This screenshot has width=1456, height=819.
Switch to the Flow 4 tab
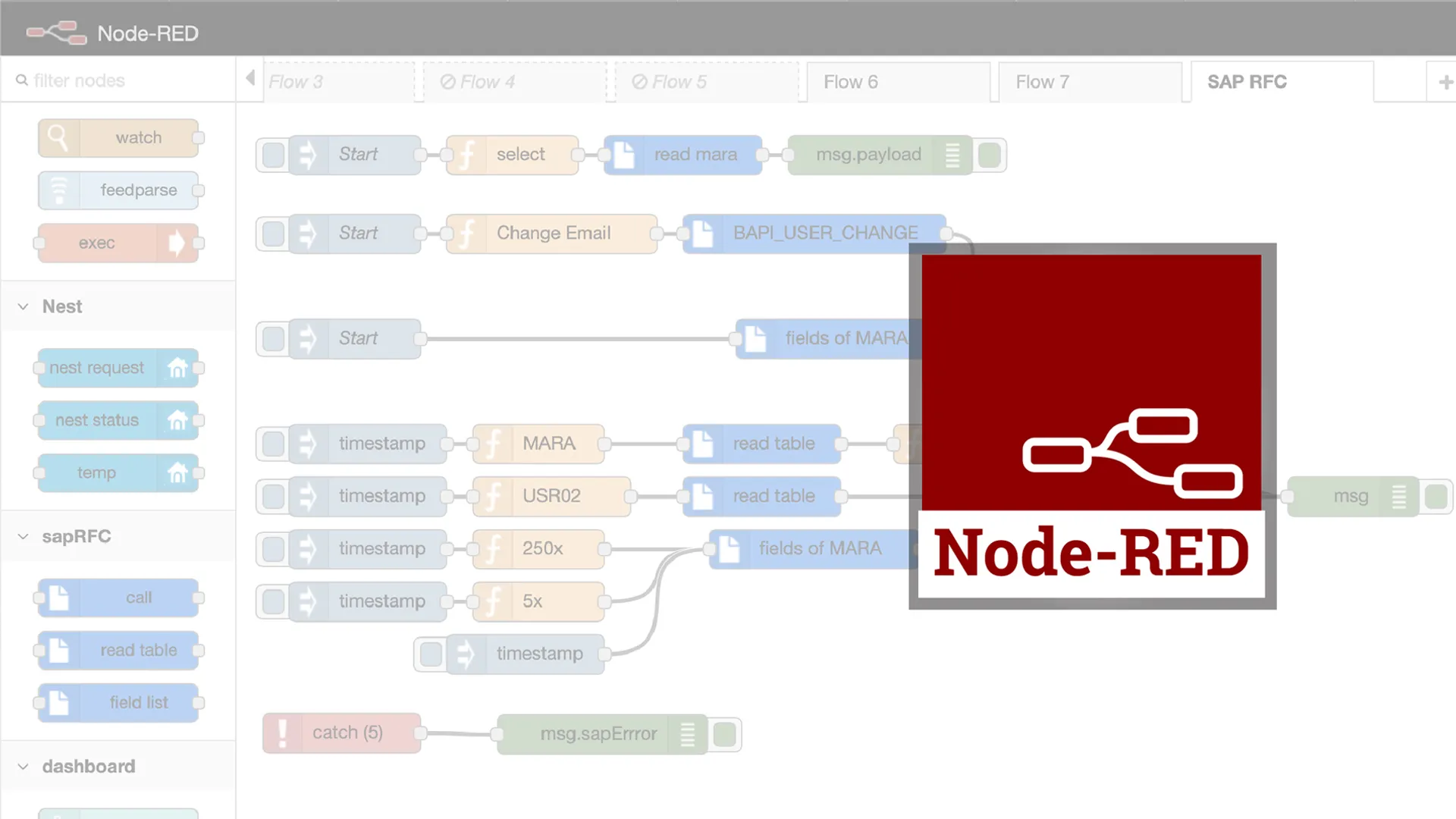tap(515, 82)
